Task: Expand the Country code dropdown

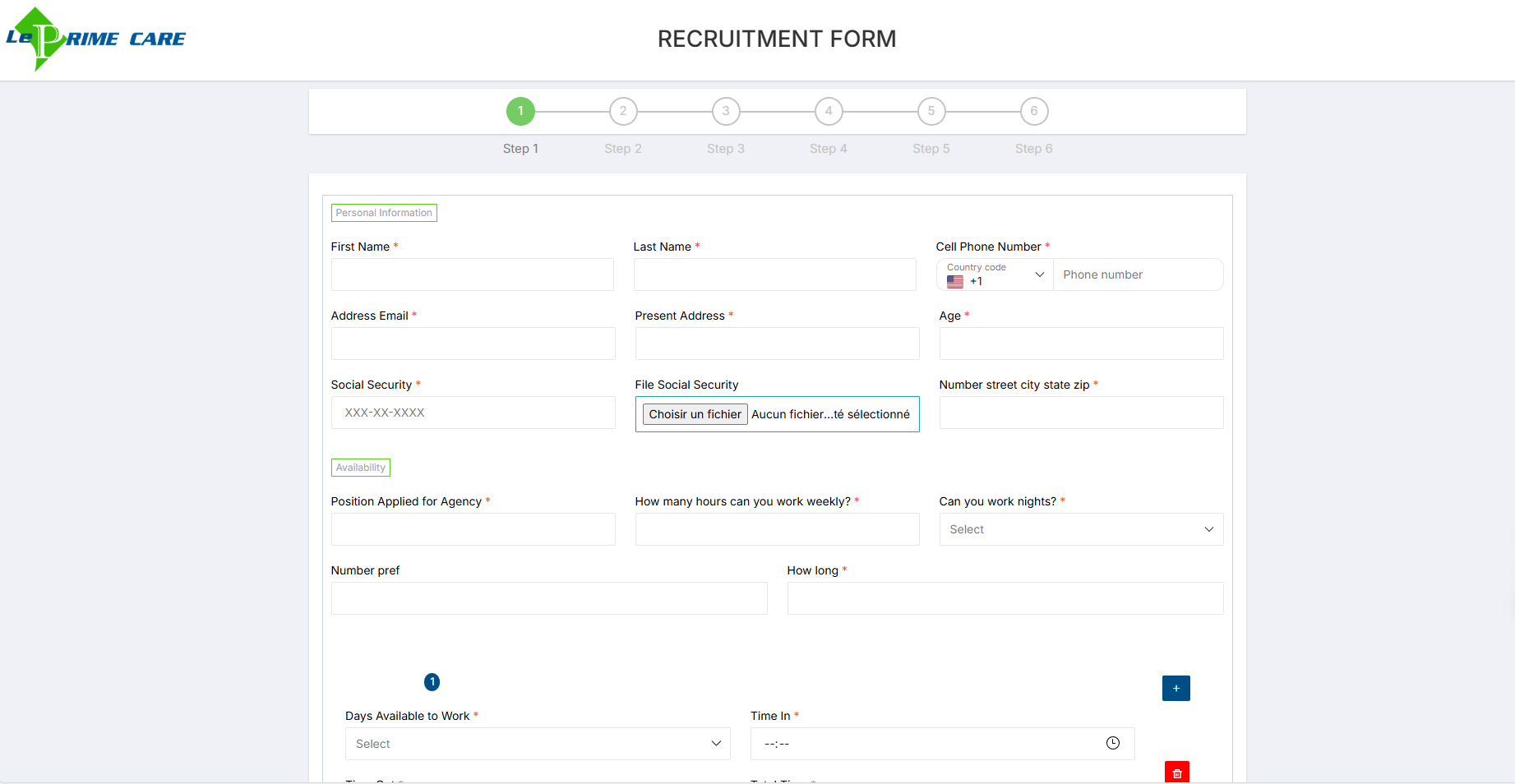Action: [x=995, y=274]
